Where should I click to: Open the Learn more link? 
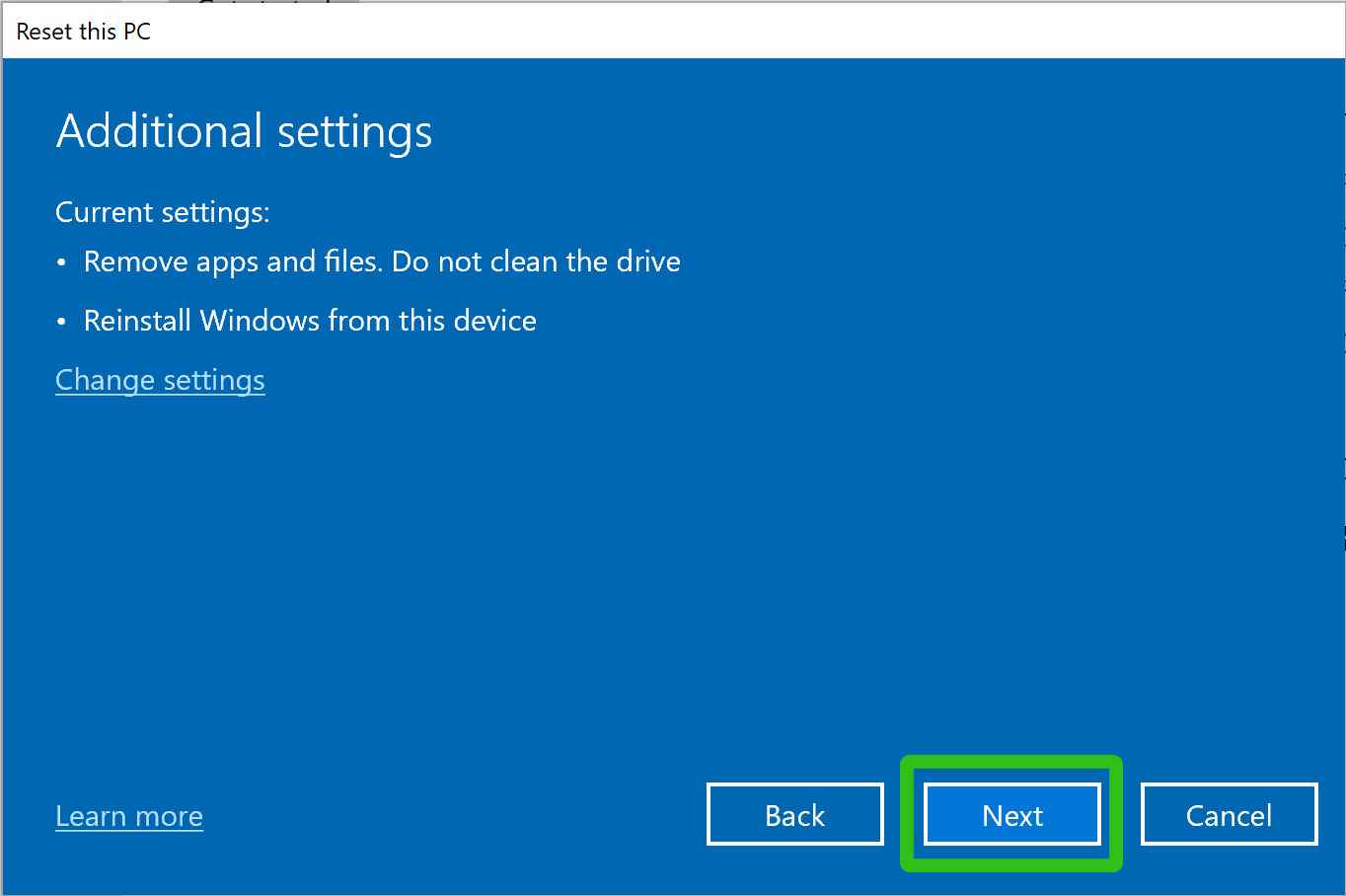pos(129,816)
